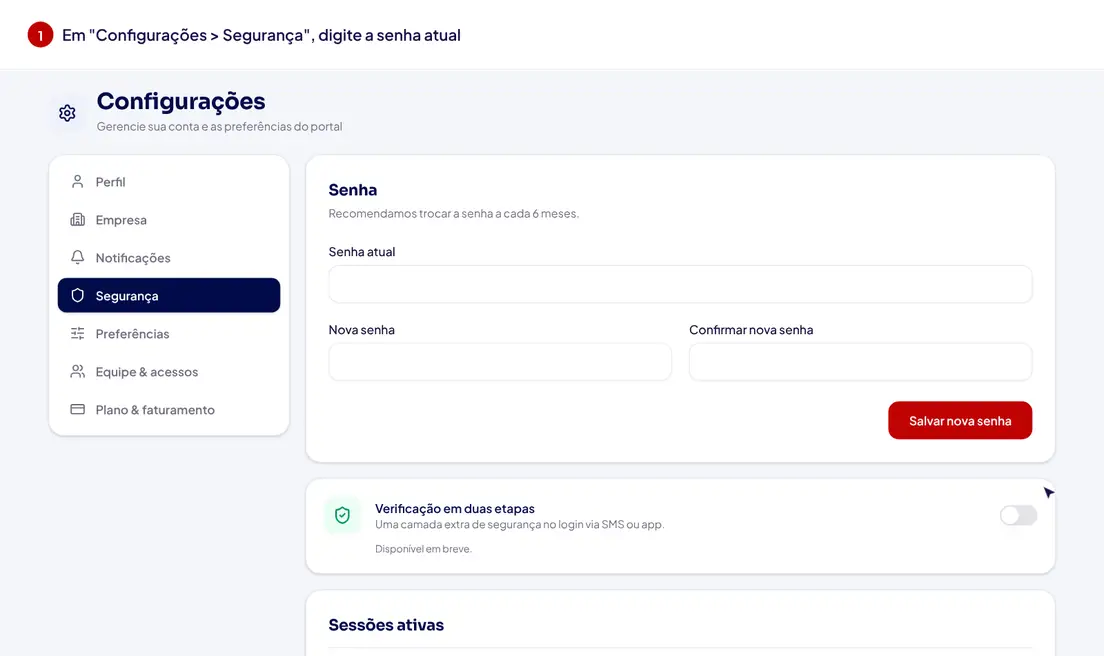Open Equipe & acessos section
The height and width of the screenshot is (656, 1104).
(x=169, y=372)
